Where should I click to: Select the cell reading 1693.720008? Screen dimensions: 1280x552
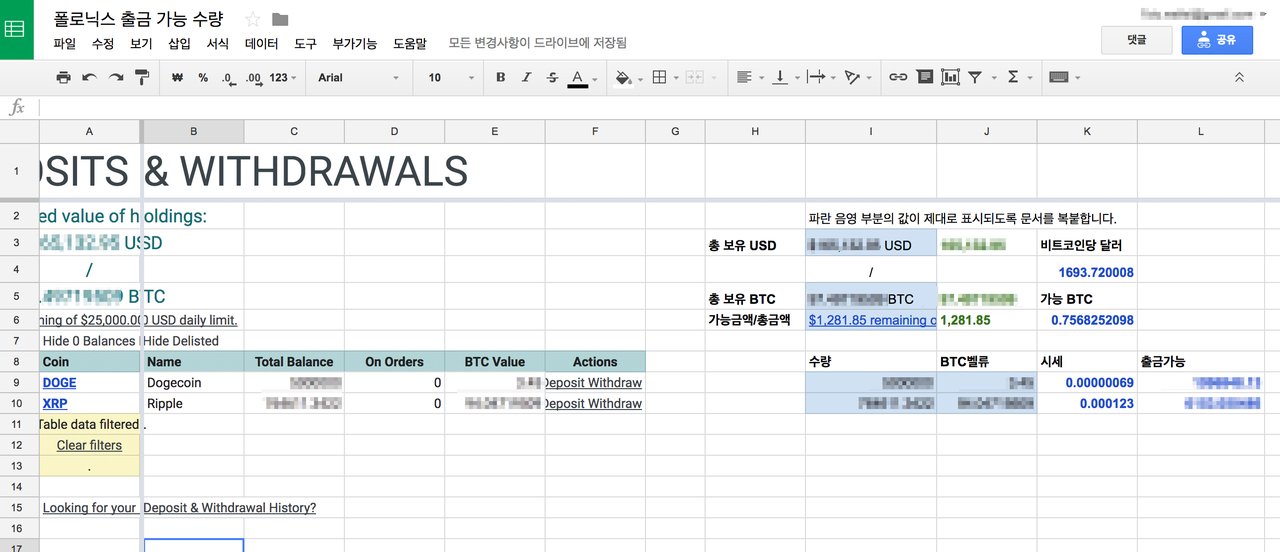(x=1087, y=272)
